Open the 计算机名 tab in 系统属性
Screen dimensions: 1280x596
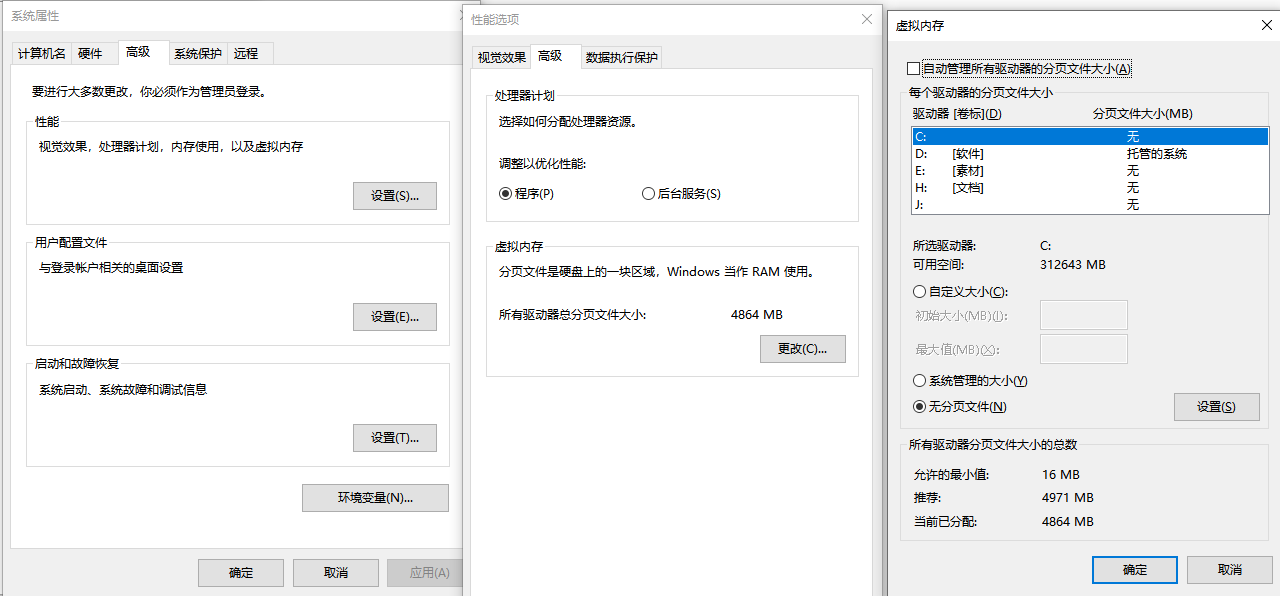pyautogui.click(x=42, y=54)
